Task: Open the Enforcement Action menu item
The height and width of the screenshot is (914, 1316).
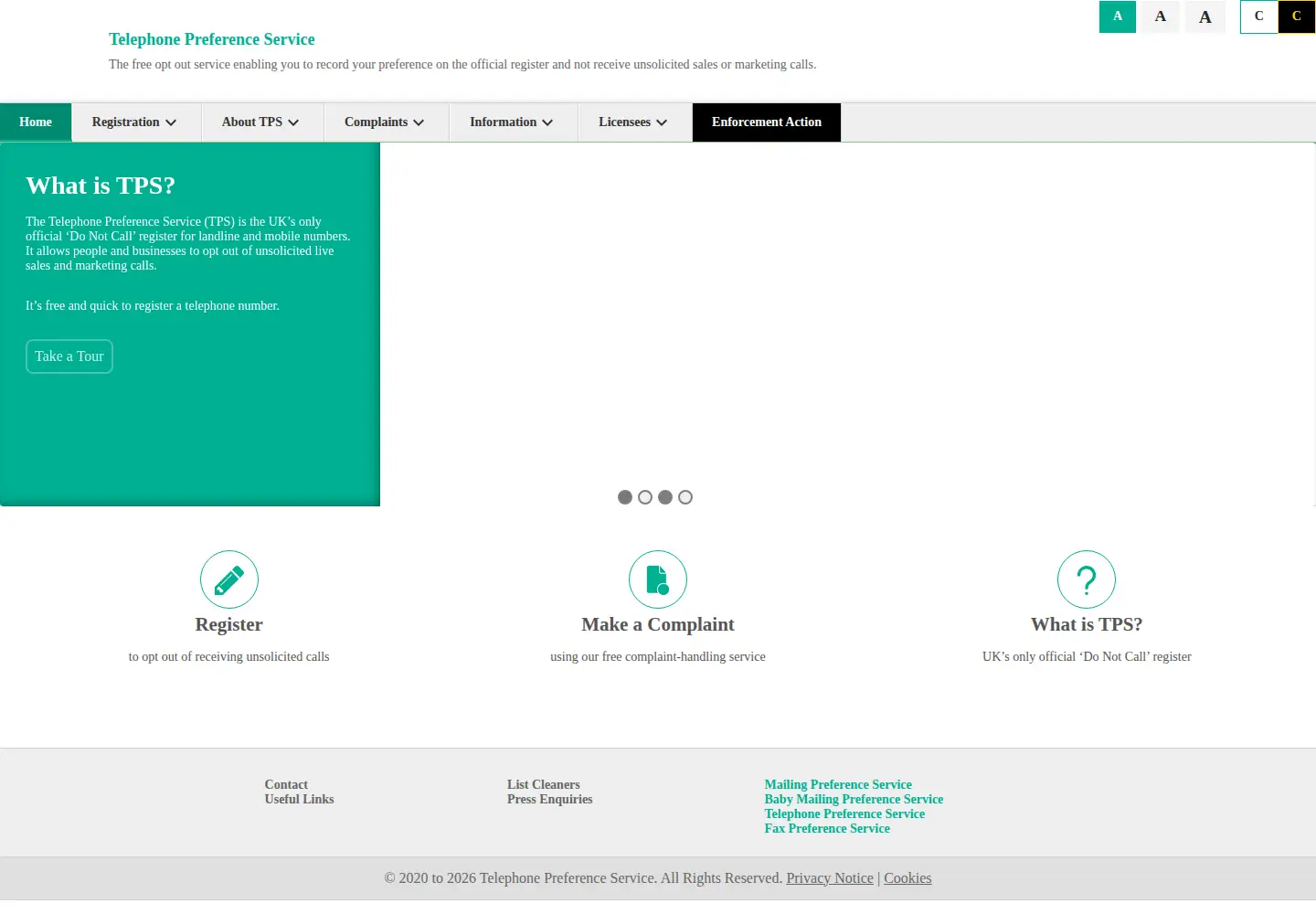Action: 767,122
